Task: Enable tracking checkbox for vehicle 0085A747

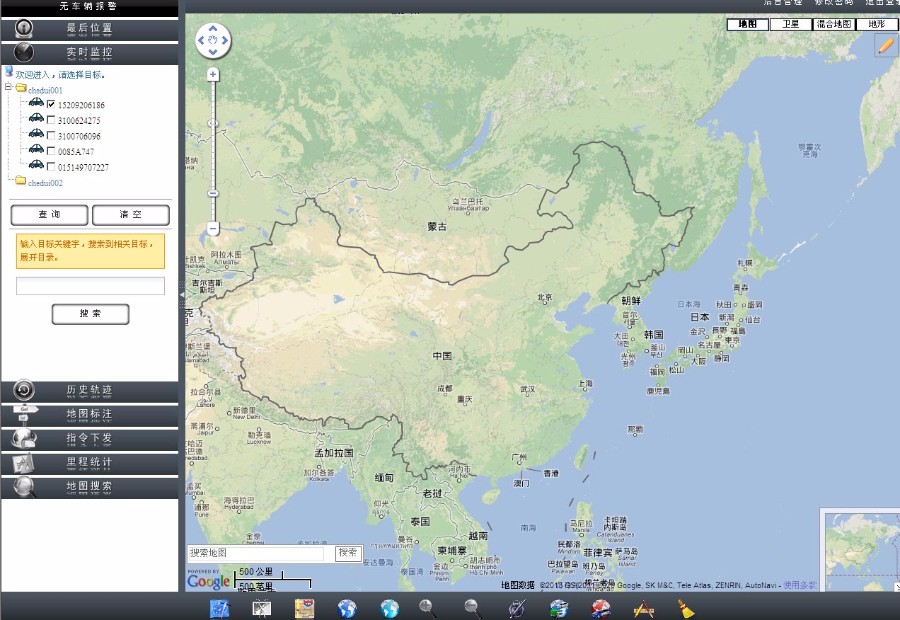Action: click(x=51, y=150)
